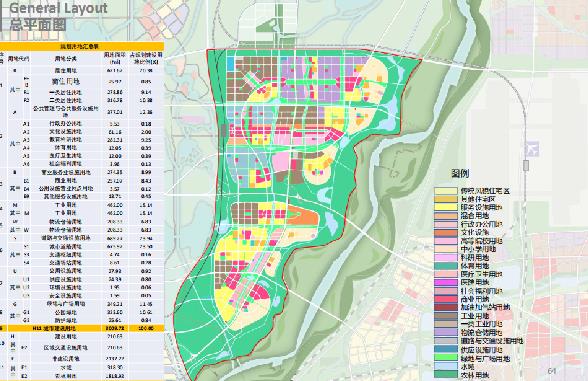
Task: Select the 水域 light blue legend swatch
Action: click(x=446, y=366)
